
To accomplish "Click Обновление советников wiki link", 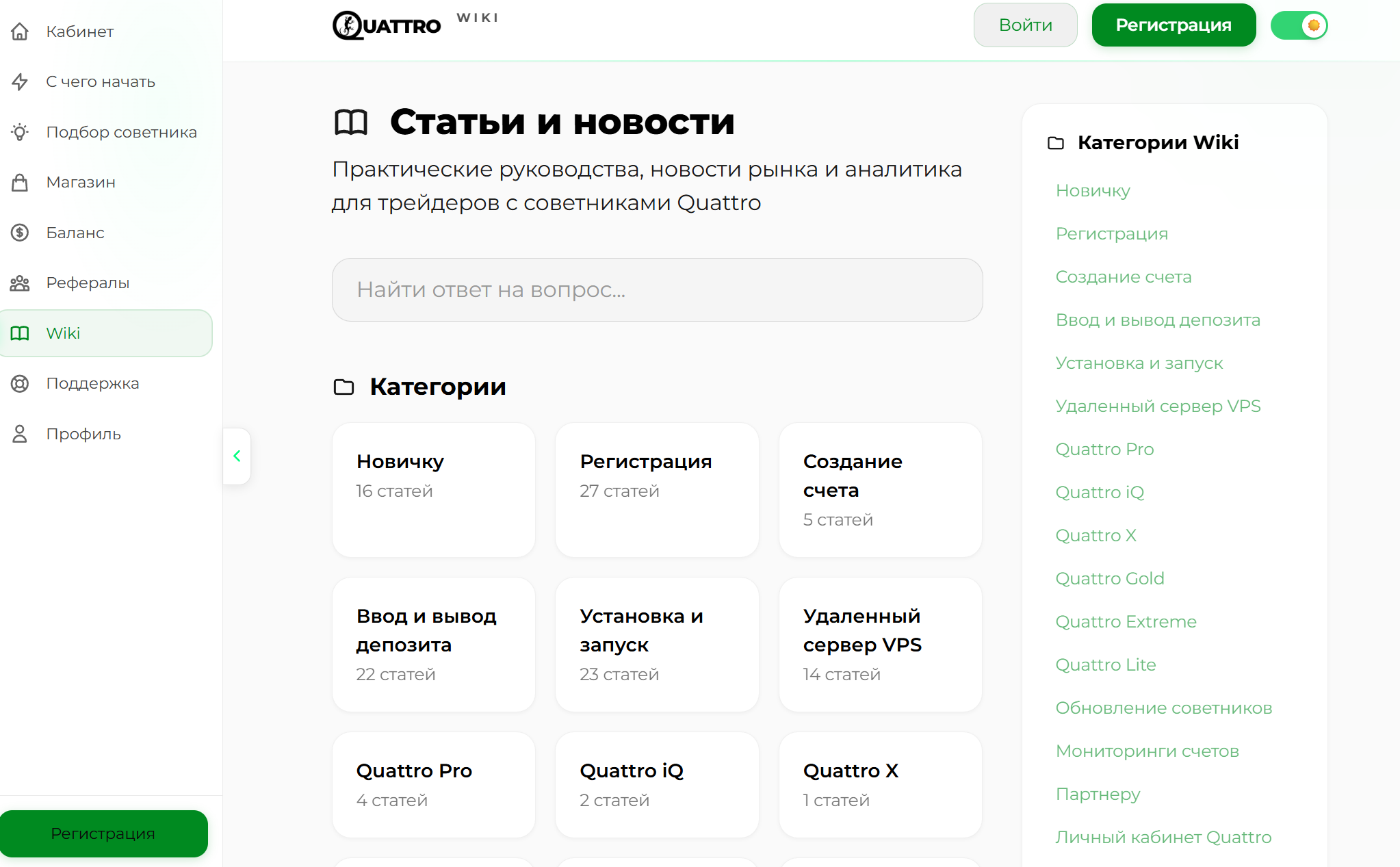I will tap(1164, 708).
